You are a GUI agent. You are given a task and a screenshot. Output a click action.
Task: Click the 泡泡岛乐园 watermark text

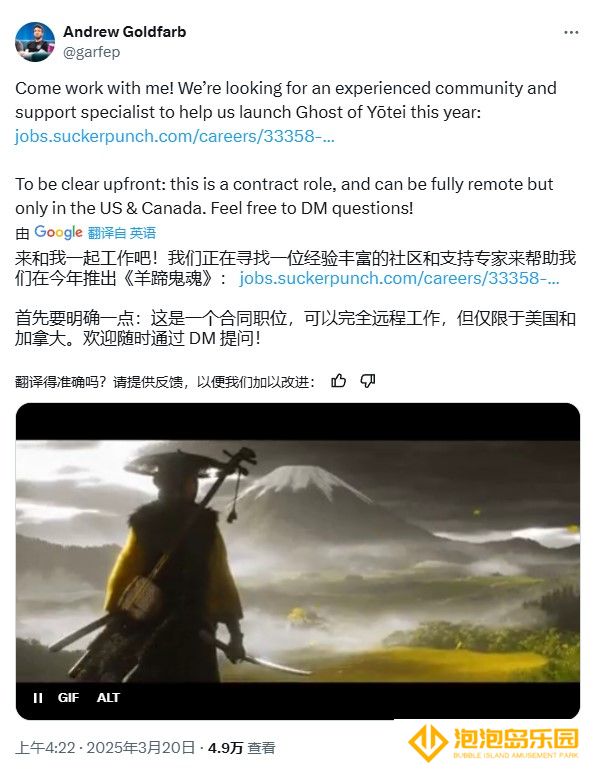click(x=515, y=738)
